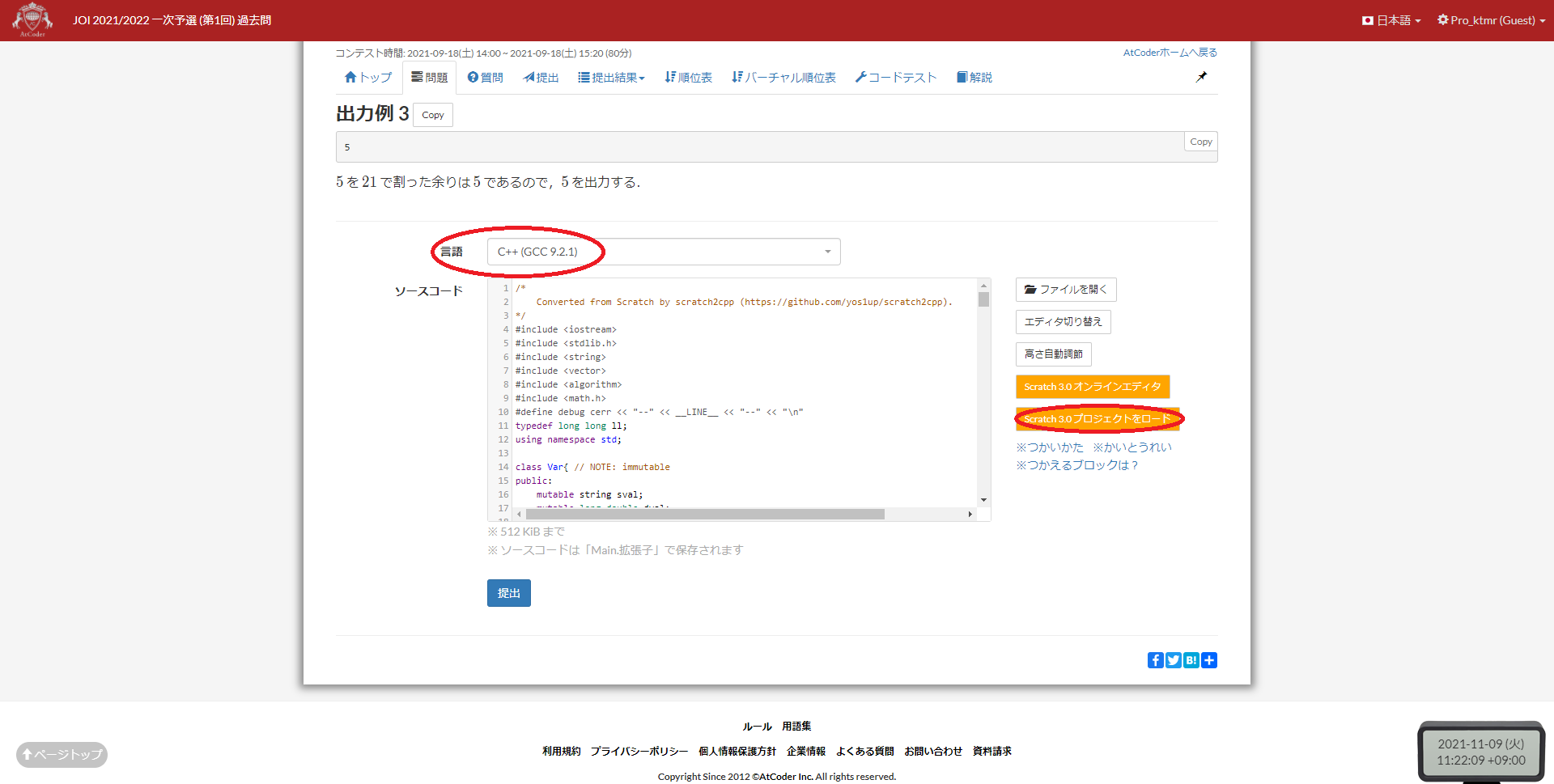Click エディタ切り替え button
1554x784 pixels.
(1063, 322)
